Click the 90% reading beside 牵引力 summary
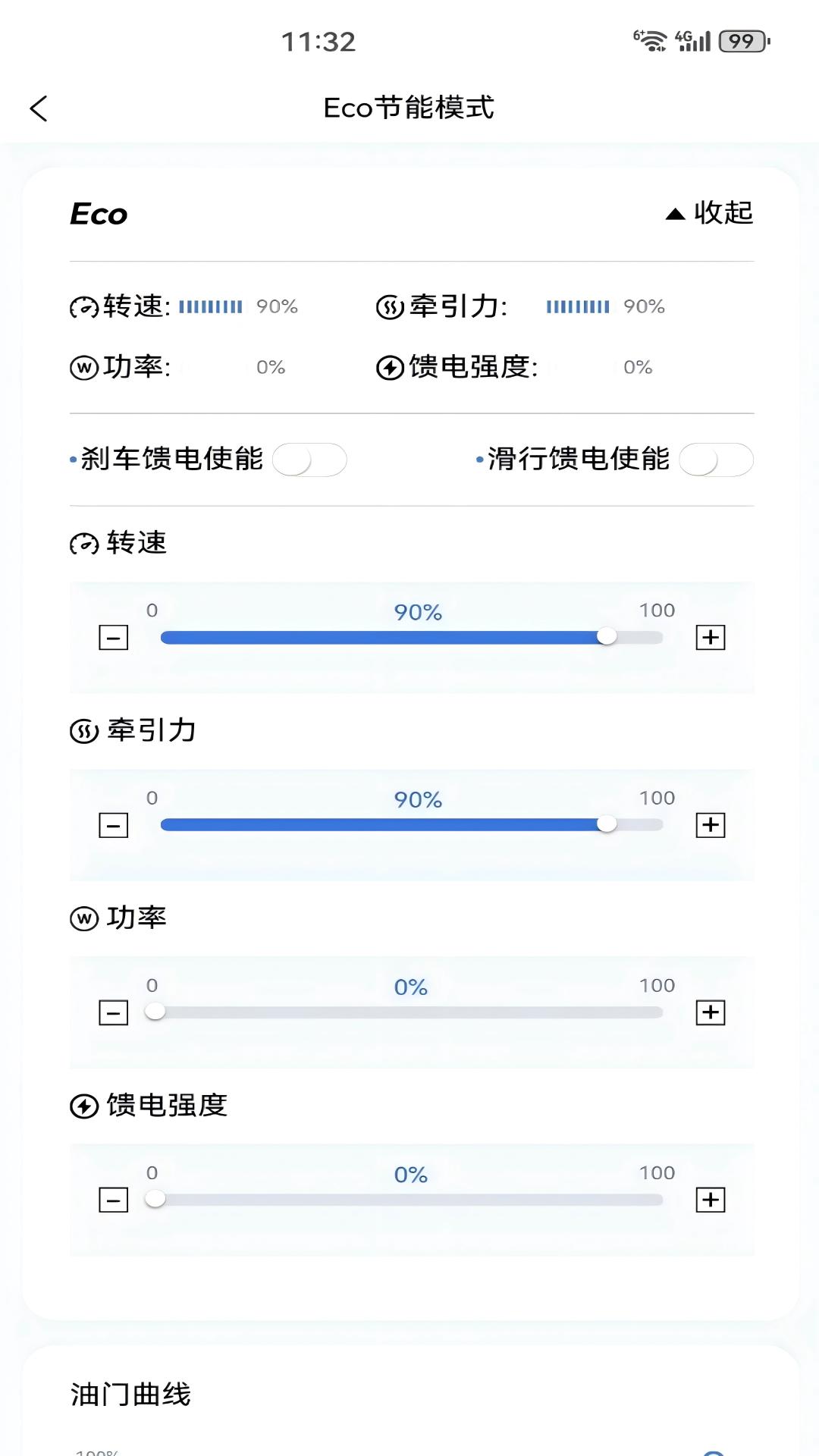 pyautogui.click(x=644, y=306)
